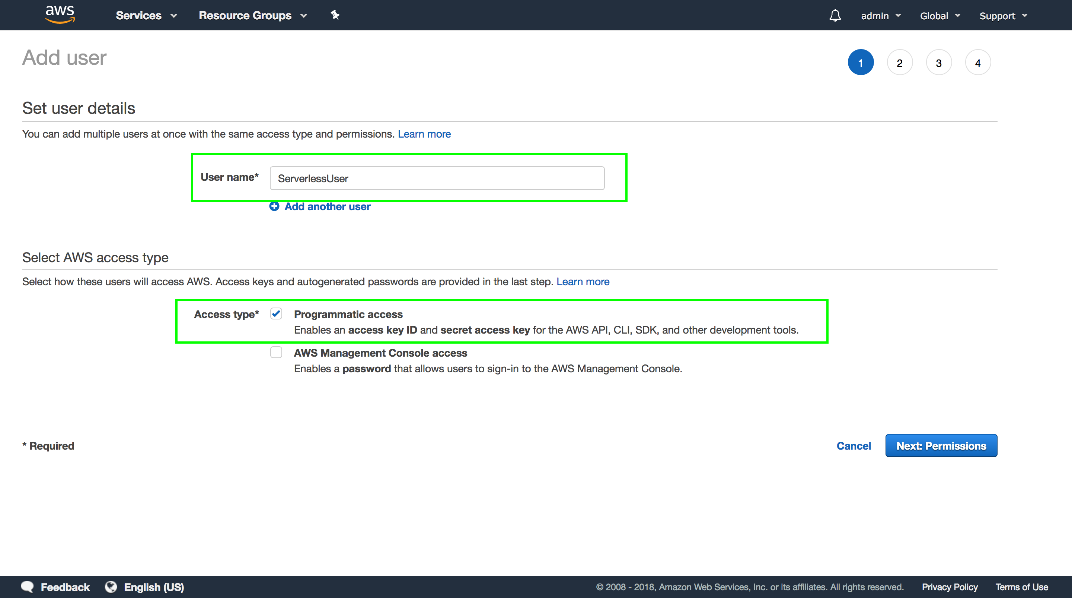This screenshot has height=598, width=1072.
Task: Open the notifications bell icon
Action: [x=835, y=15]
